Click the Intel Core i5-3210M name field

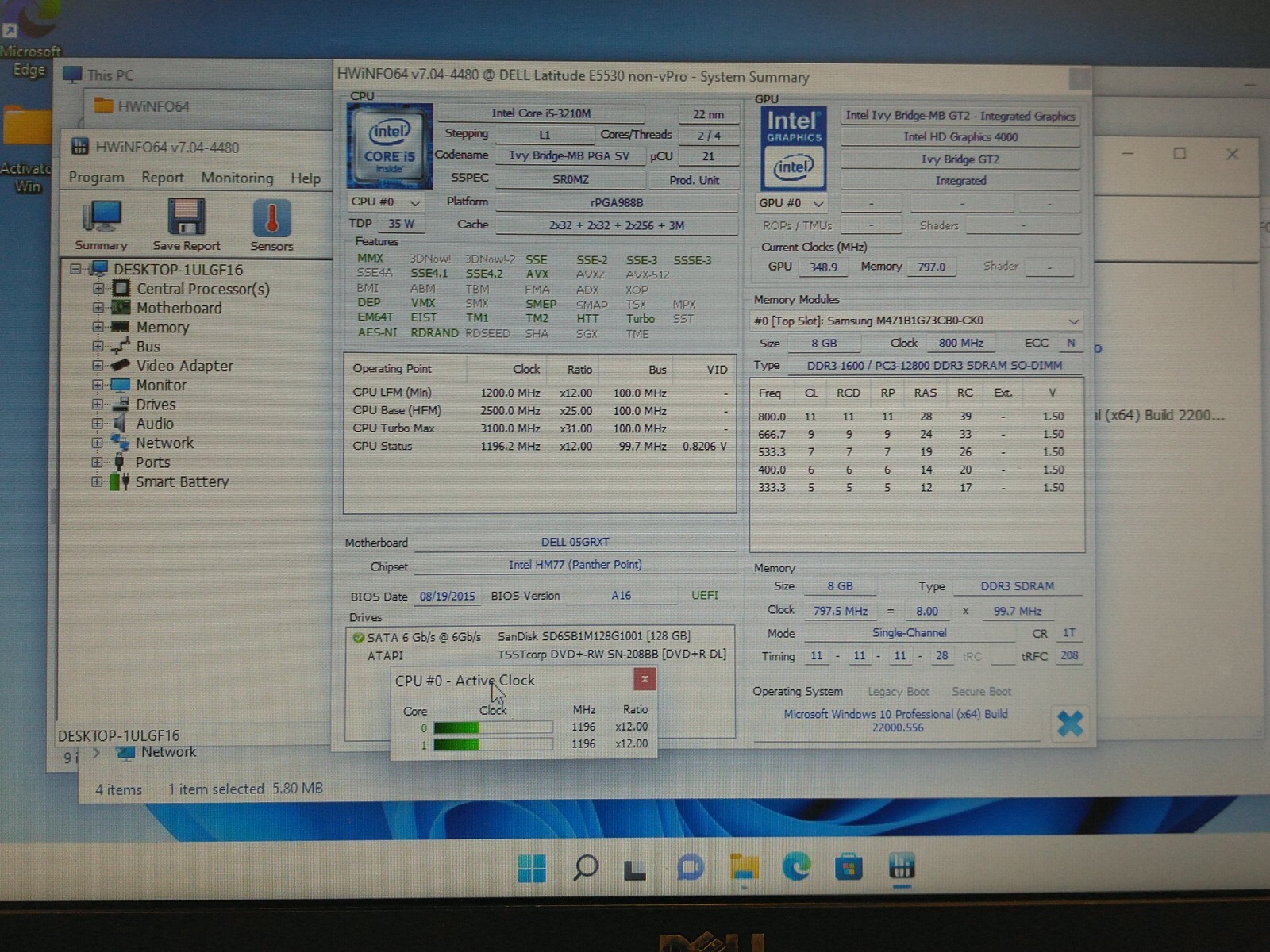click(x=541, y=113)
